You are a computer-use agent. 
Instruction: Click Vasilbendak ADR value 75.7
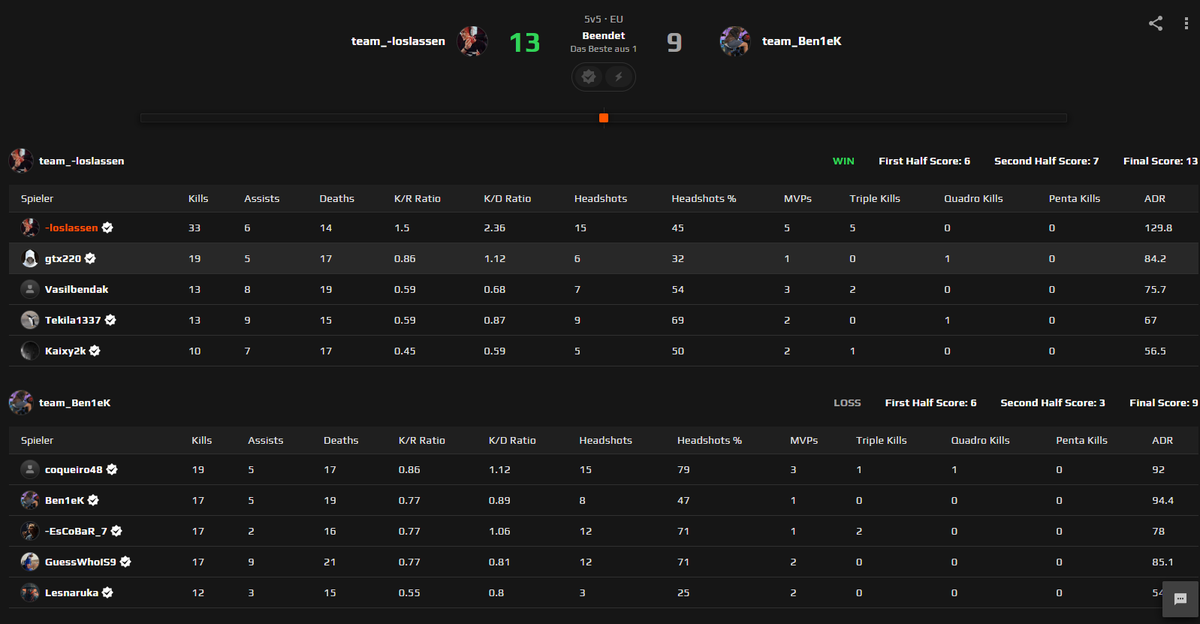tap(1155, 289)
